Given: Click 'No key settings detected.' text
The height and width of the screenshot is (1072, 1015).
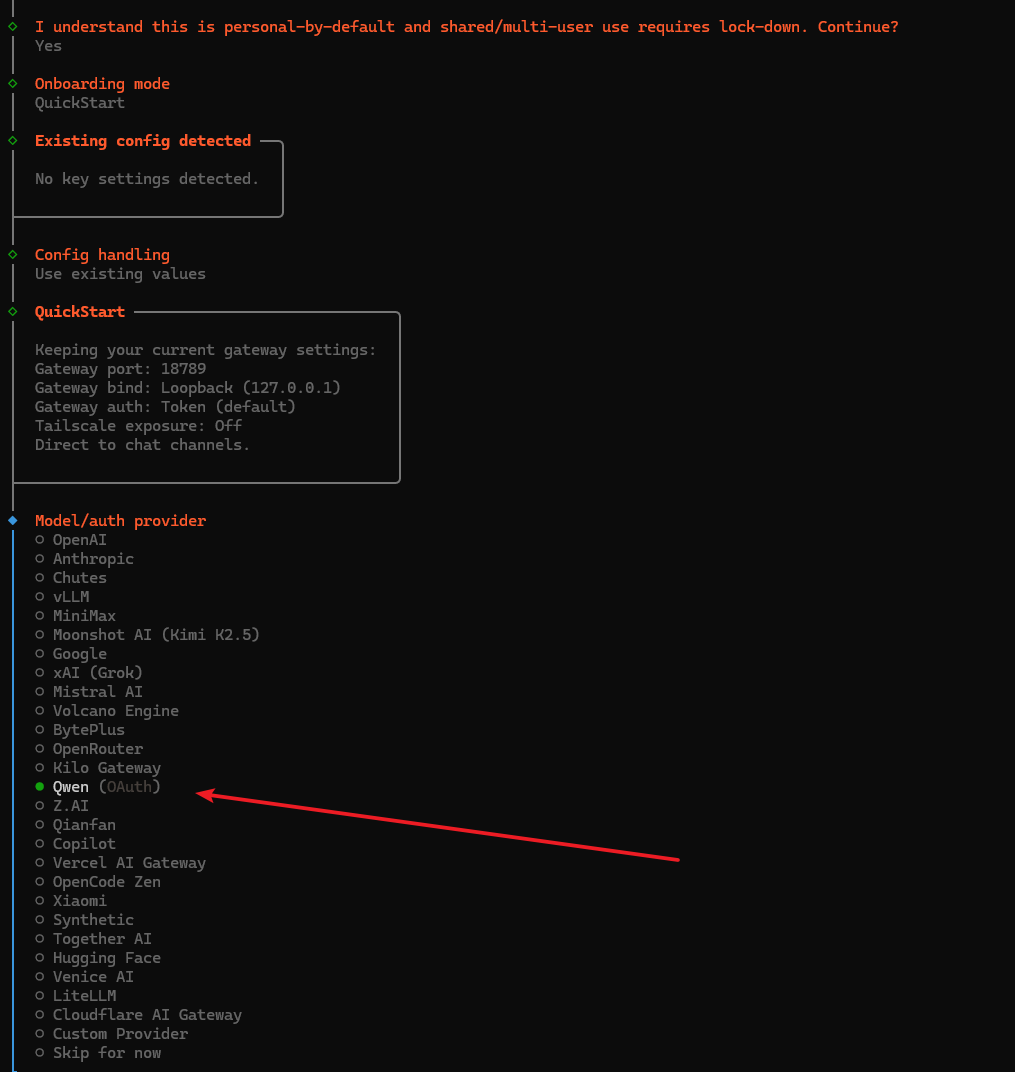Looking at the screenshot, I should [147, 179].
